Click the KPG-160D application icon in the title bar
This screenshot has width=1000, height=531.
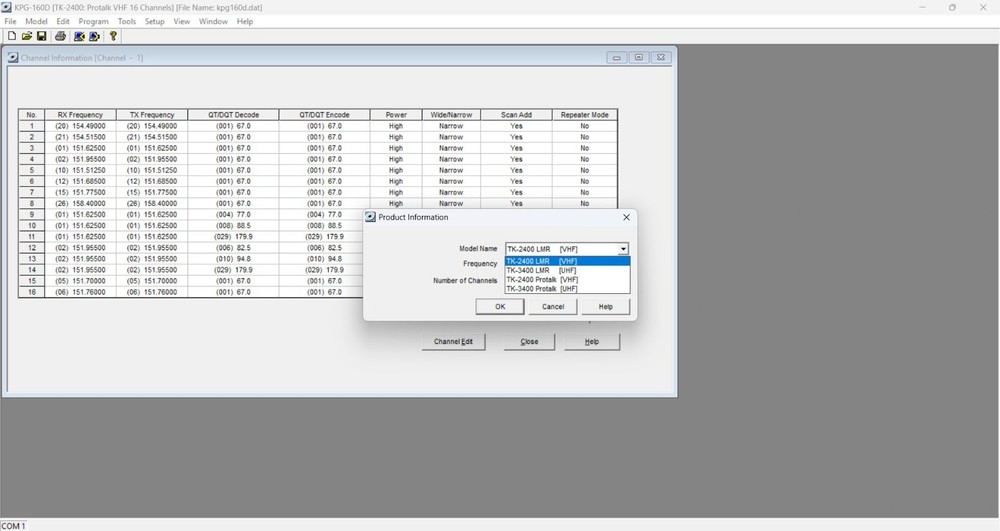pos(6,7)
